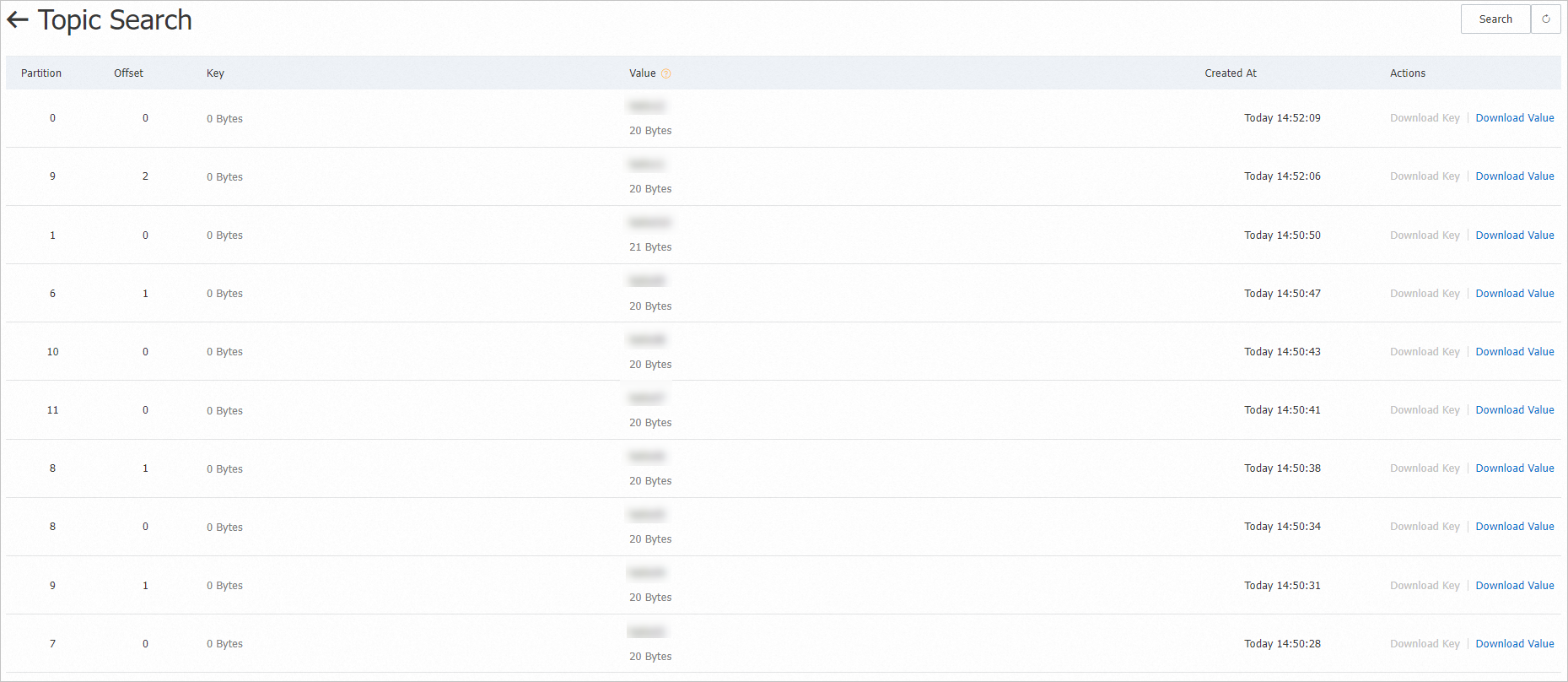Screen dimensions: 1568x682
Task: Click the Search button
Action: click(x=1495, y=19)
